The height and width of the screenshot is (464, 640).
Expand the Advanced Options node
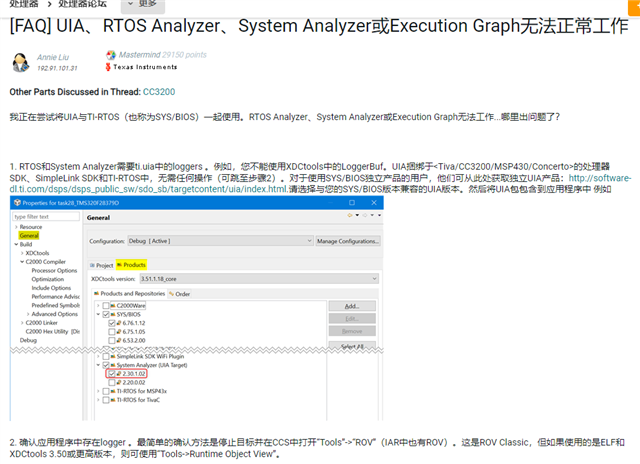(28, 314)
